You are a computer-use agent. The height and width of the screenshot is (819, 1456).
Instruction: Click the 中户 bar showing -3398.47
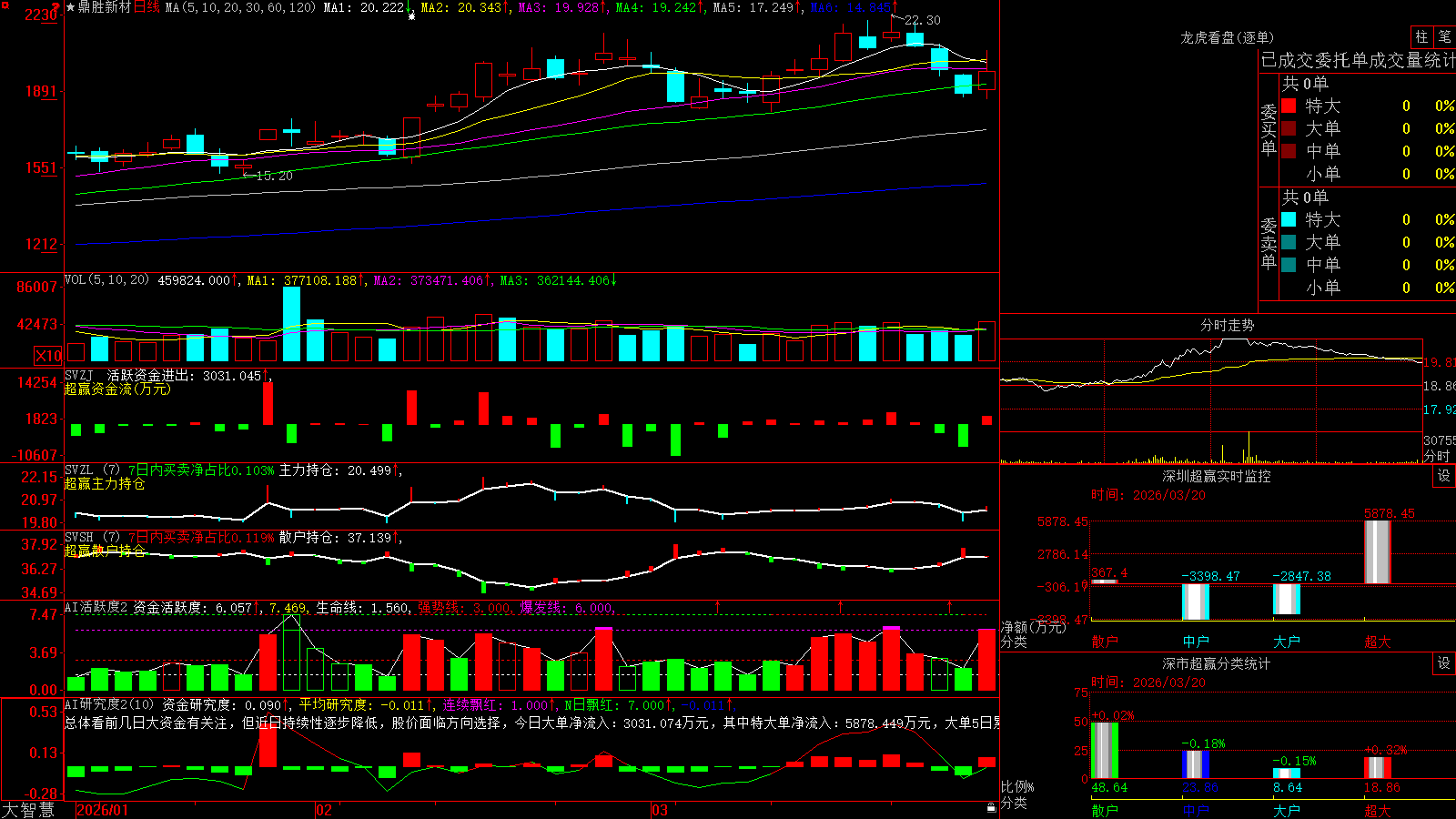click(1196, 602)
